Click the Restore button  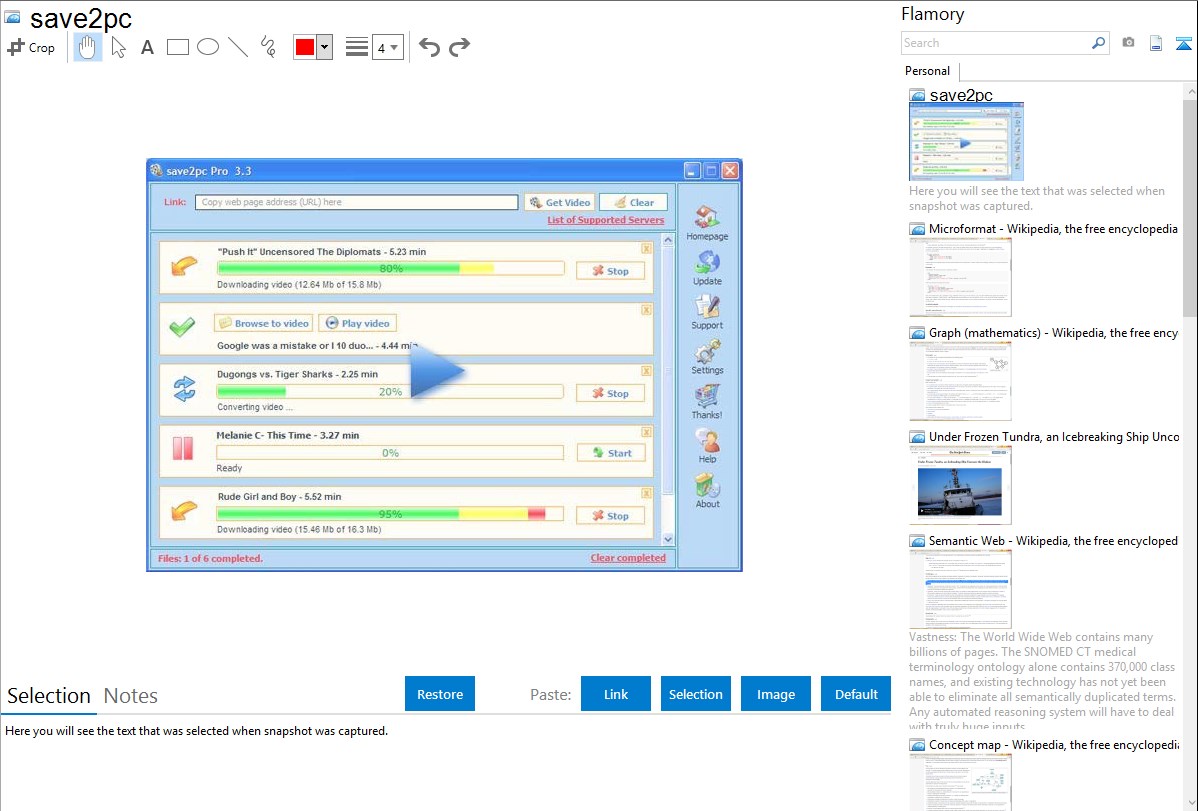[440, 694]
